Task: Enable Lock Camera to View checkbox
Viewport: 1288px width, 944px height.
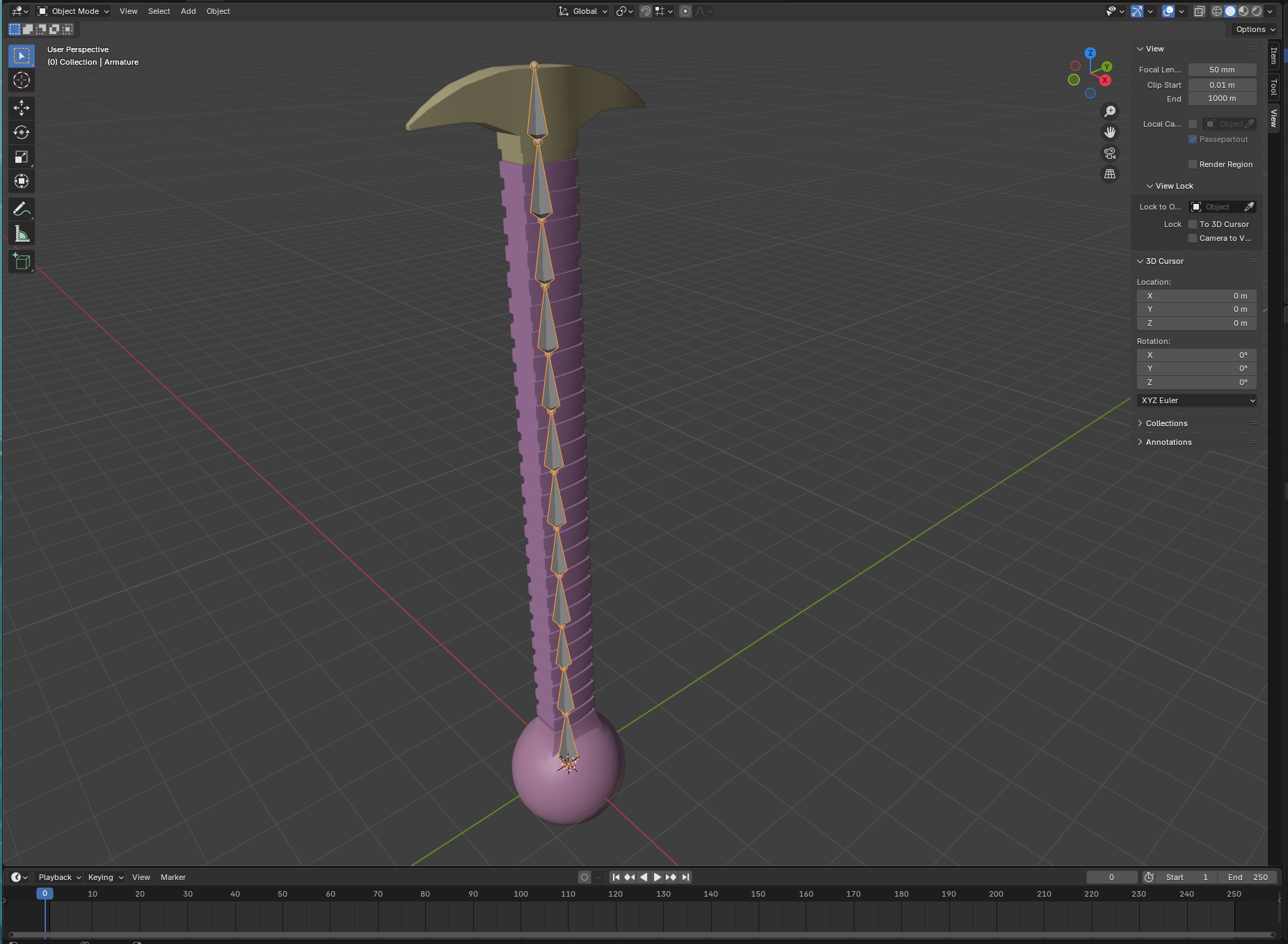Action: [1193, 238]
